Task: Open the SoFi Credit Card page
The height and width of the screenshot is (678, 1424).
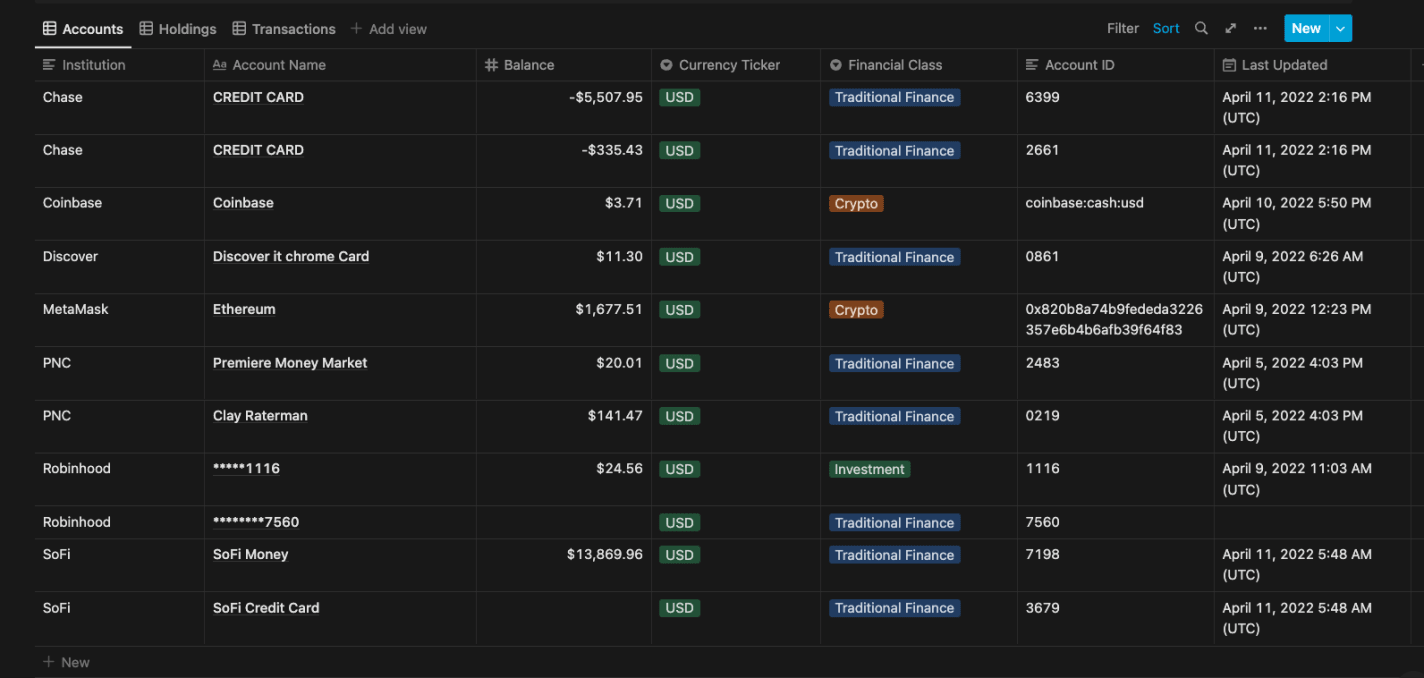Action: (x=266, y=607)
